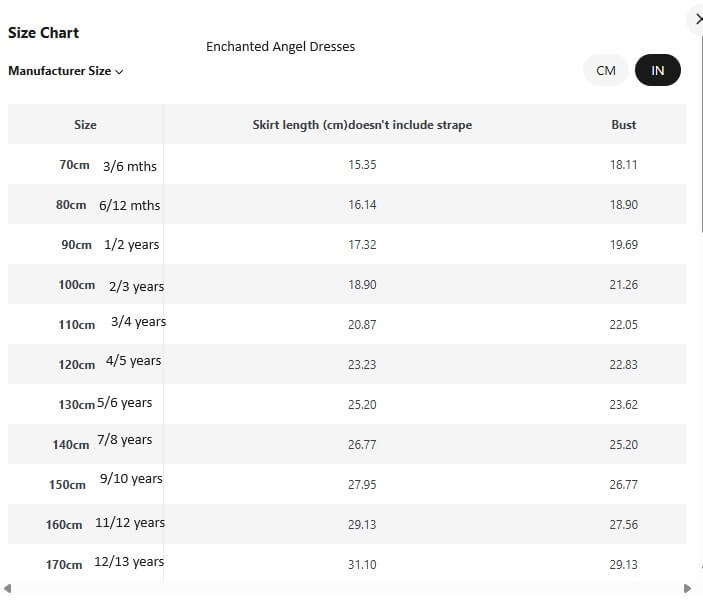Click the right arrow of horizontal scrollbar
This screenshot has width=703, height=601.
tap(687, 588)
